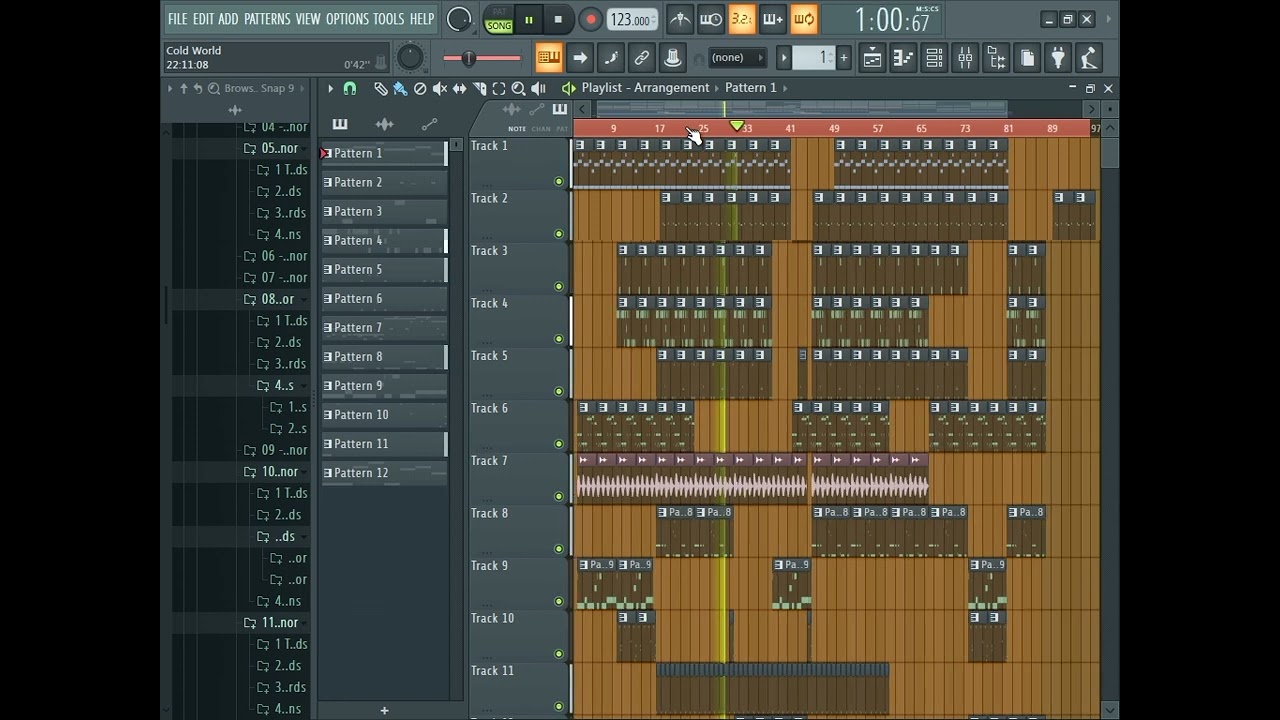Select the playlist slip tool
Viewport: 1280px width, 720px height.
[460, 89]
